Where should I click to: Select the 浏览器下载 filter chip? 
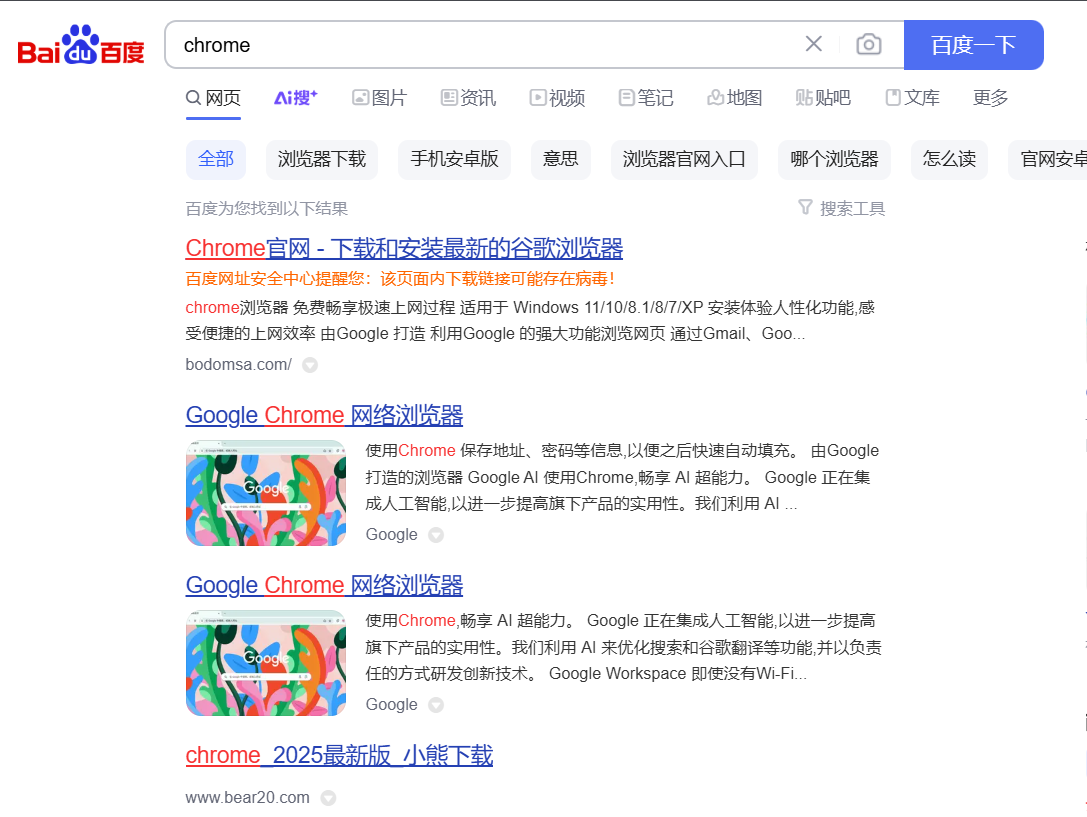322,159
